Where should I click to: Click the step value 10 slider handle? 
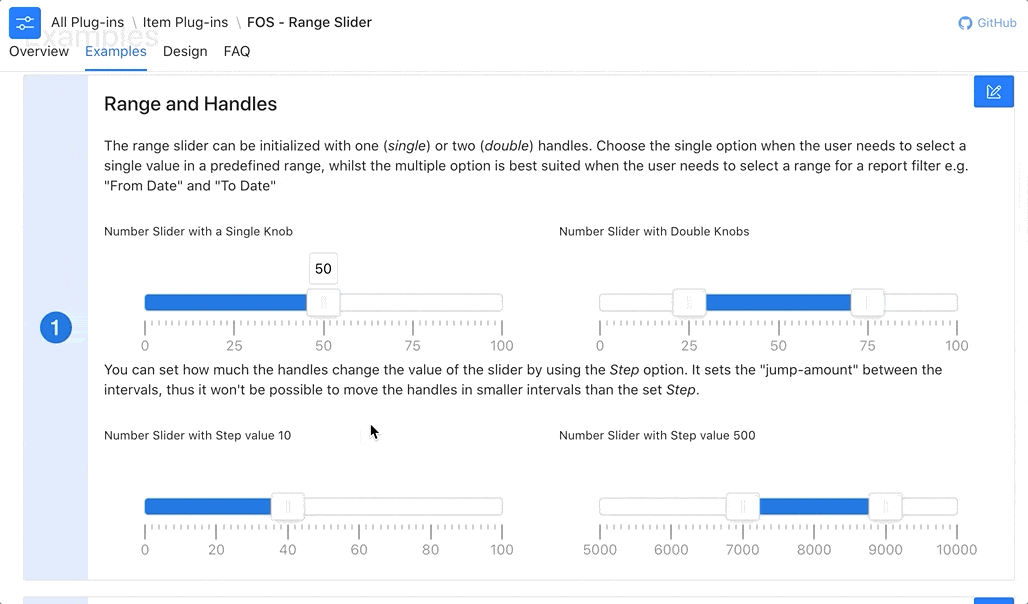pos(288,506)
